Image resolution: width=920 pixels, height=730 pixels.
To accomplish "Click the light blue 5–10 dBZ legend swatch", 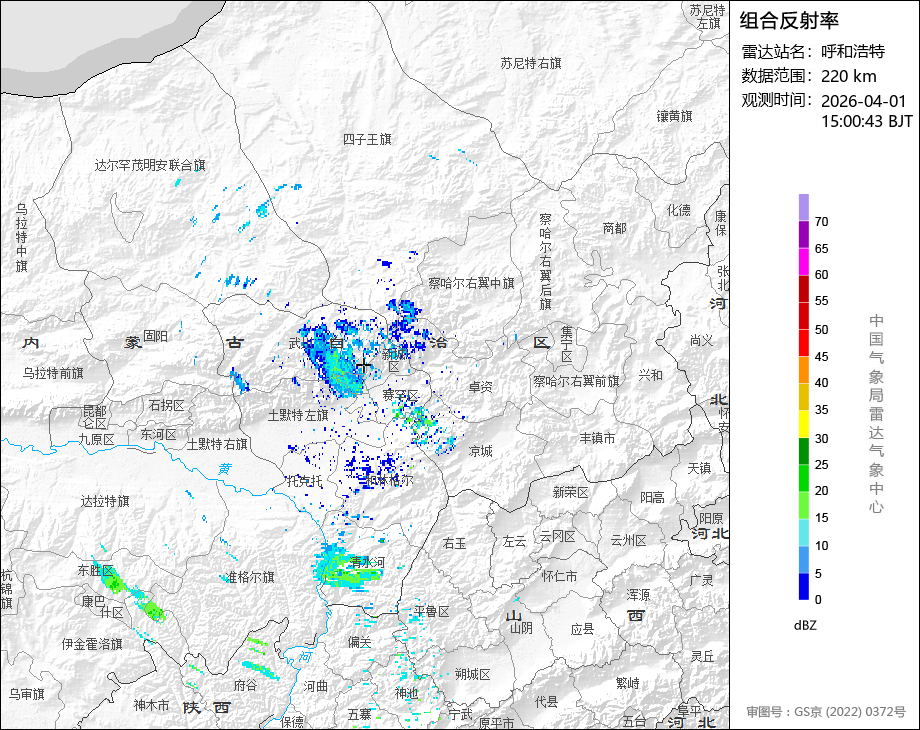I will 803,559.
